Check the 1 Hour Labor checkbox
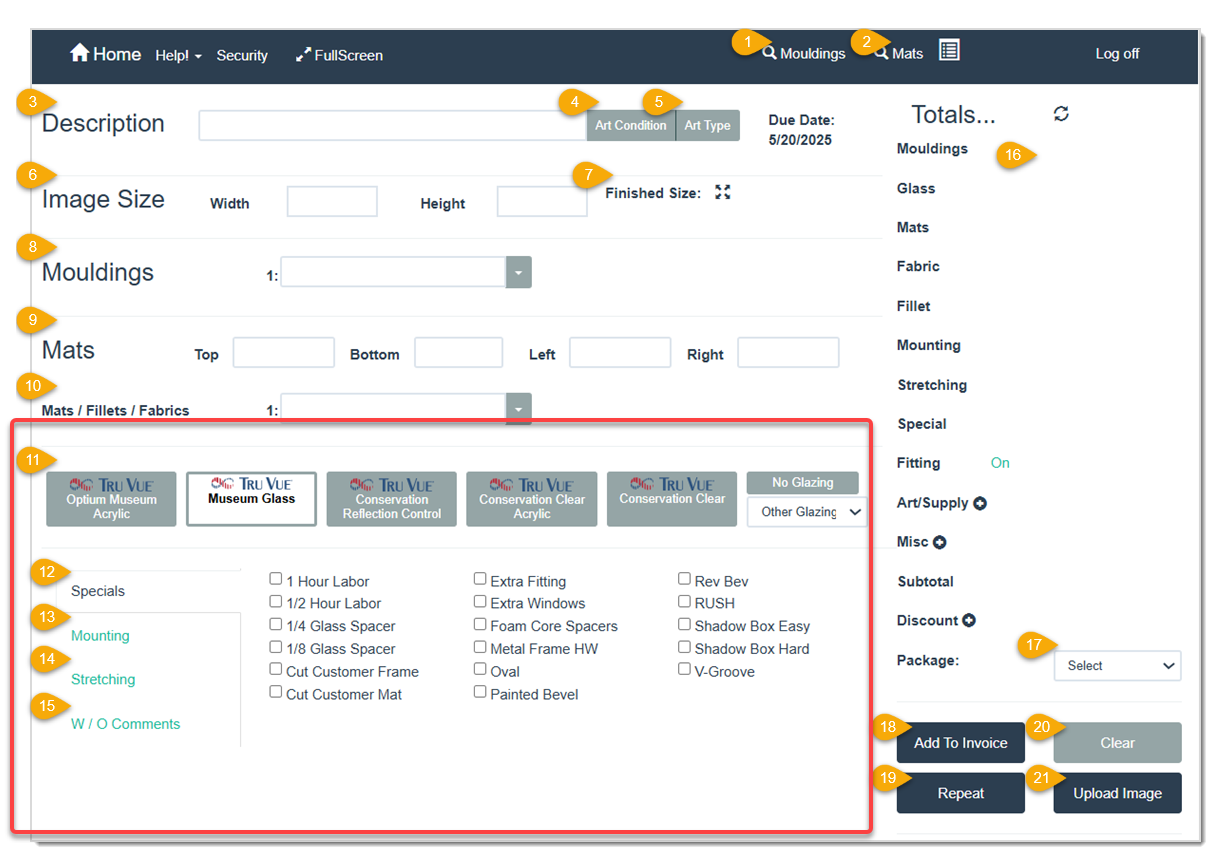The image size is (1211, 852). click(x=276, y=579)
